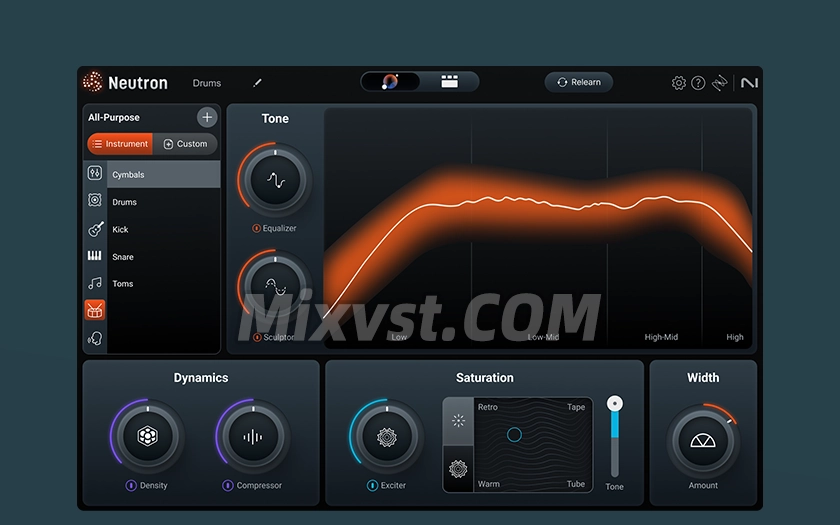840x525 pixels.
Task: Click the Width Amount knob
Action: (x=703, y=441)
